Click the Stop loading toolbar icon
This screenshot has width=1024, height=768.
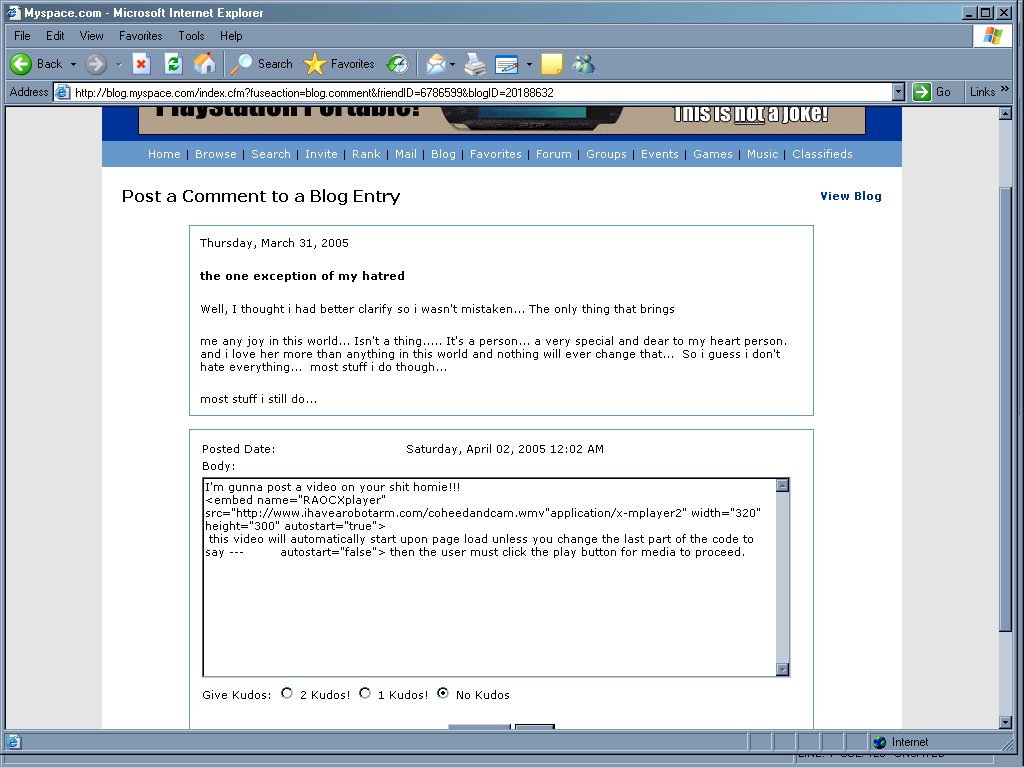pyautogui.click(x=141, y=64)
